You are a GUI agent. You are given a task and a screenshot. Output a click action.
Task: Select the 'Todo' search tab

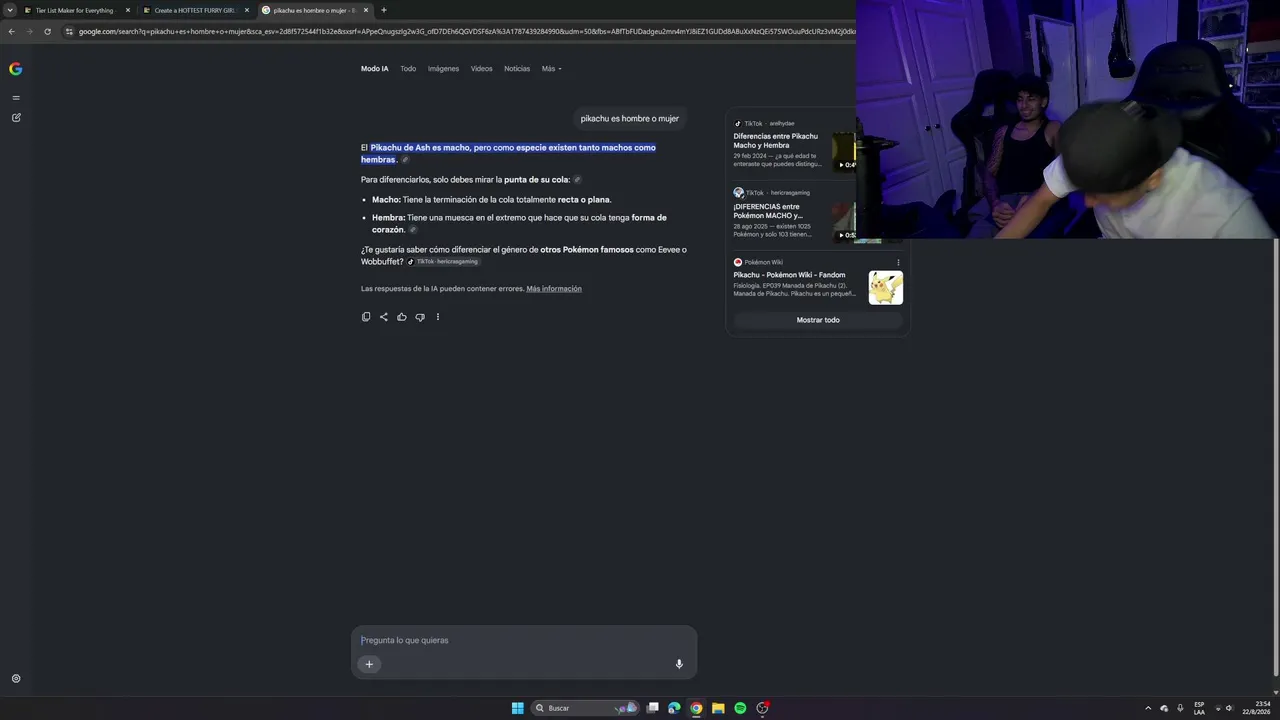click(408, 69)
